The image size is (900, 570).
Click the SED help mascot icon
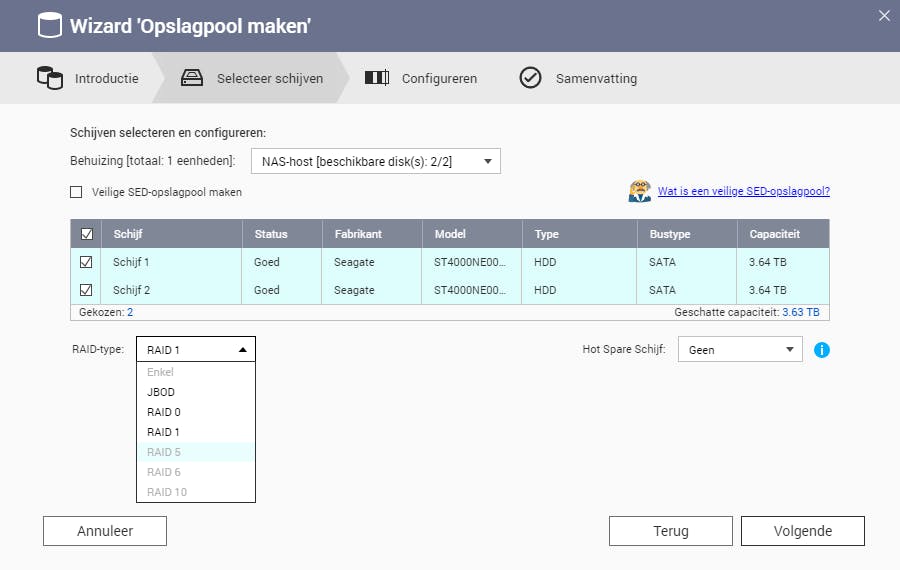pyautogui.click(x=639, y=191)
